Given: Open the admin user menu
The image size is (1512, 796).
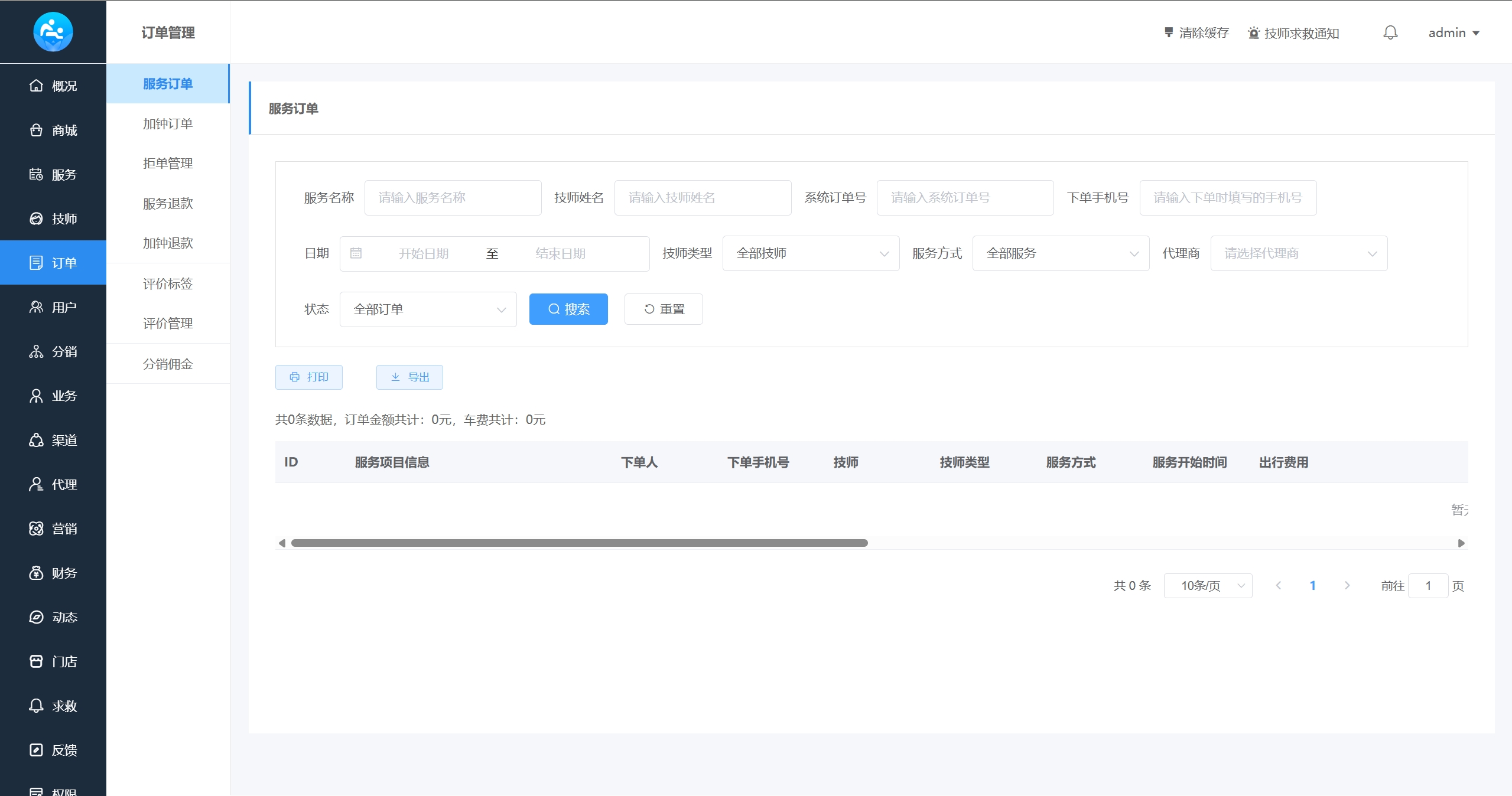Looking at the screenshot, I should point(1454,33).
